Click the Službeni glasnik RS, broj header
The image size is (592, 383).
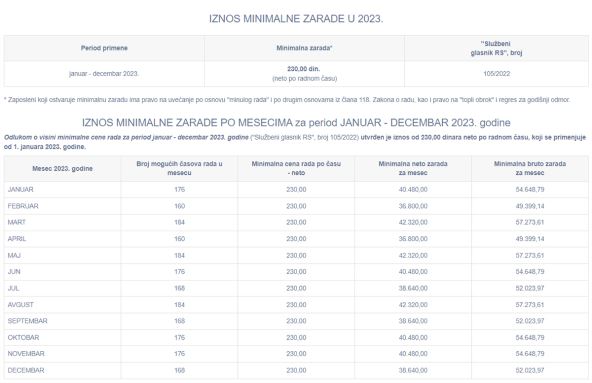point(496,48)
